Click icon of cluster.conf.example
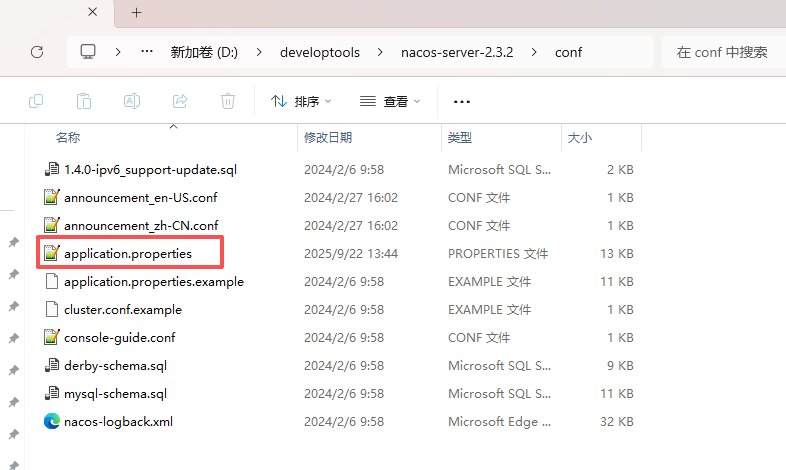This screenshot has height=470, width=786. [52, 310]
